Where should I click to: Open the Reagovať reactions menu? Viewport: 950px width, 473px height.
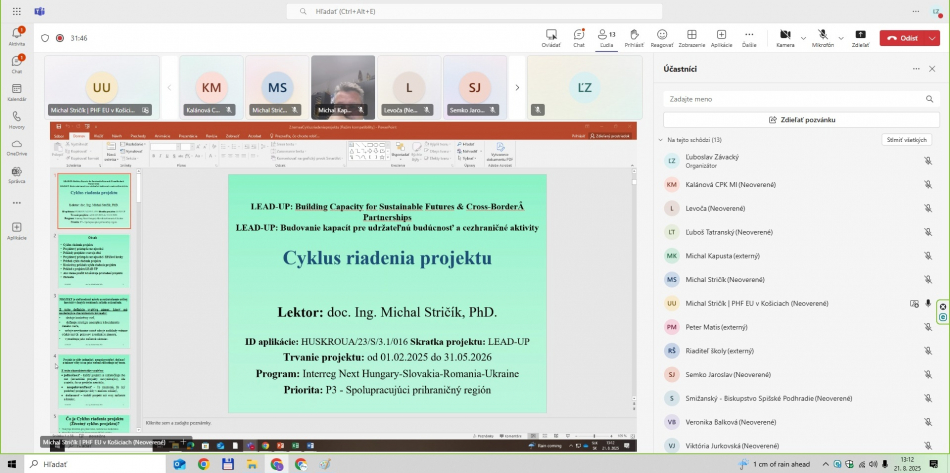662,37
